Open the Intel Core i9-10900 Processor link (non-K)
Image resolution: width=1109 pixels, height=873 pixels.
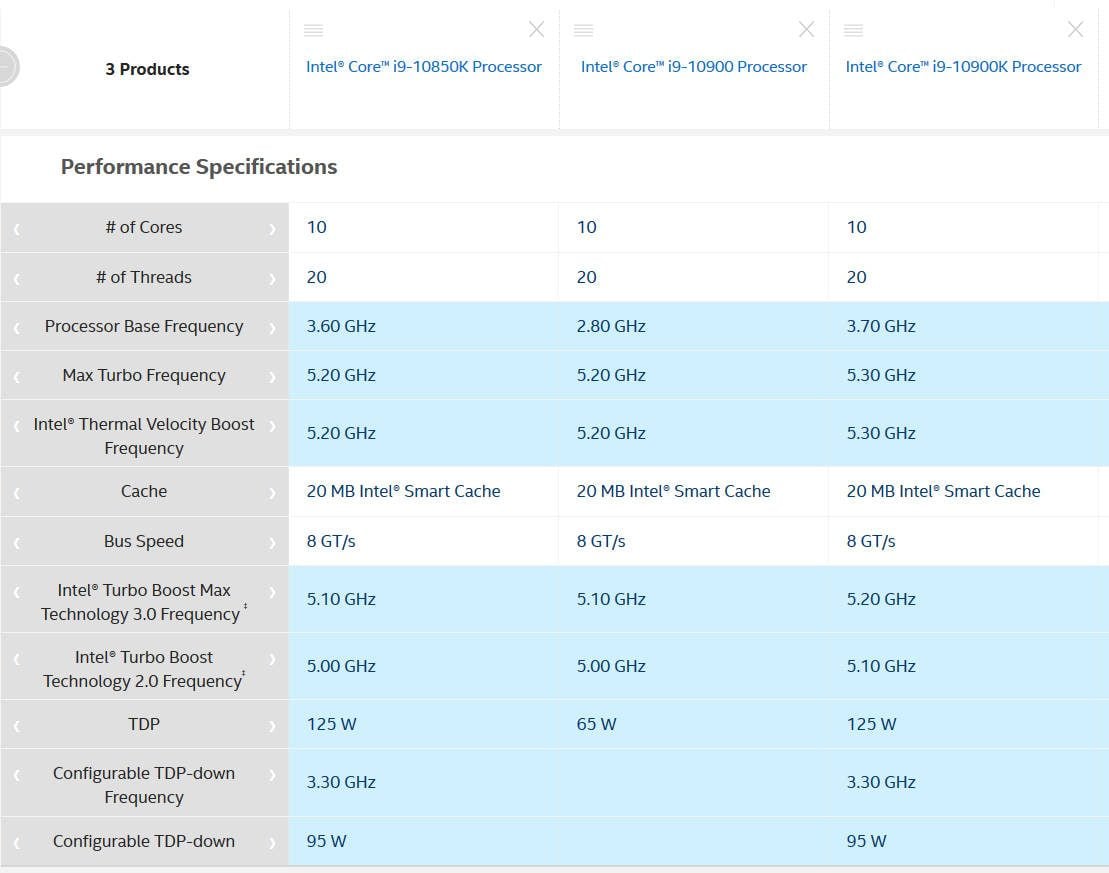point(694,67)
